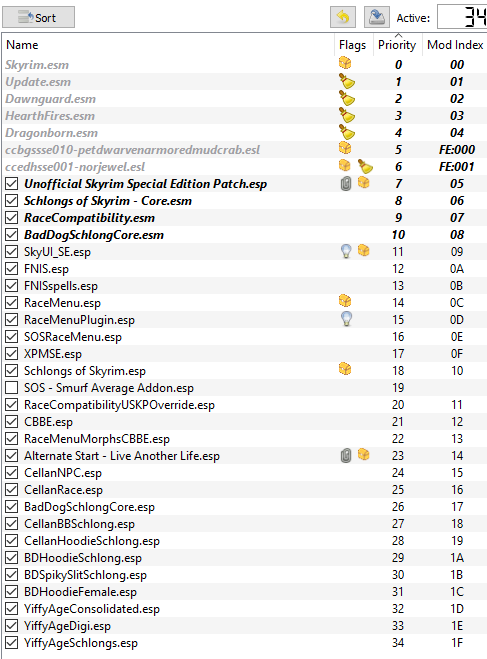
Task: Select the Skyrim.esm plugin name
Action: point(37,65)
